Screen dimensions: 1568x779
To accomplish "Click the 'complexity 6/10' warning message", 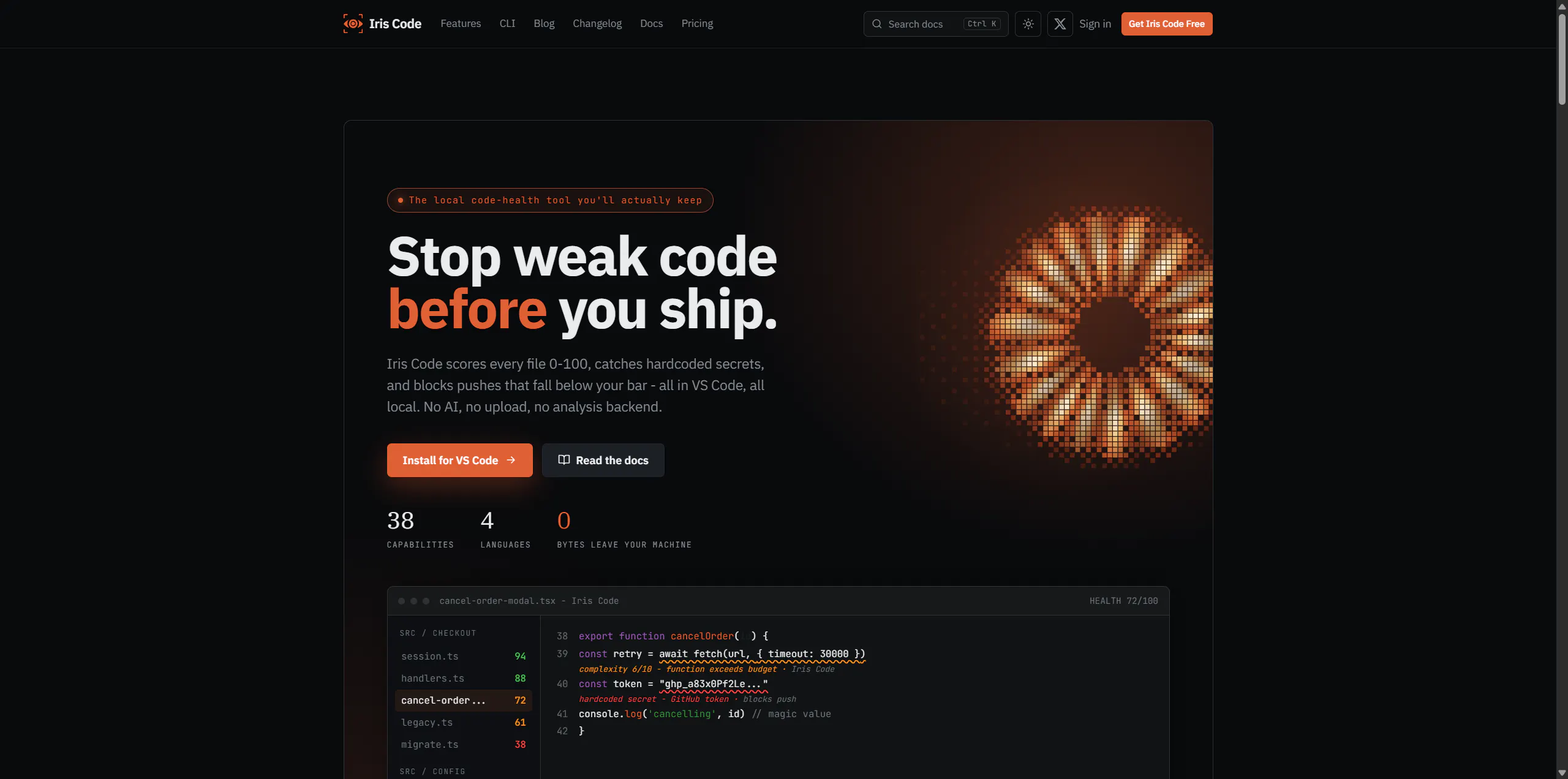I will point(706,669).
